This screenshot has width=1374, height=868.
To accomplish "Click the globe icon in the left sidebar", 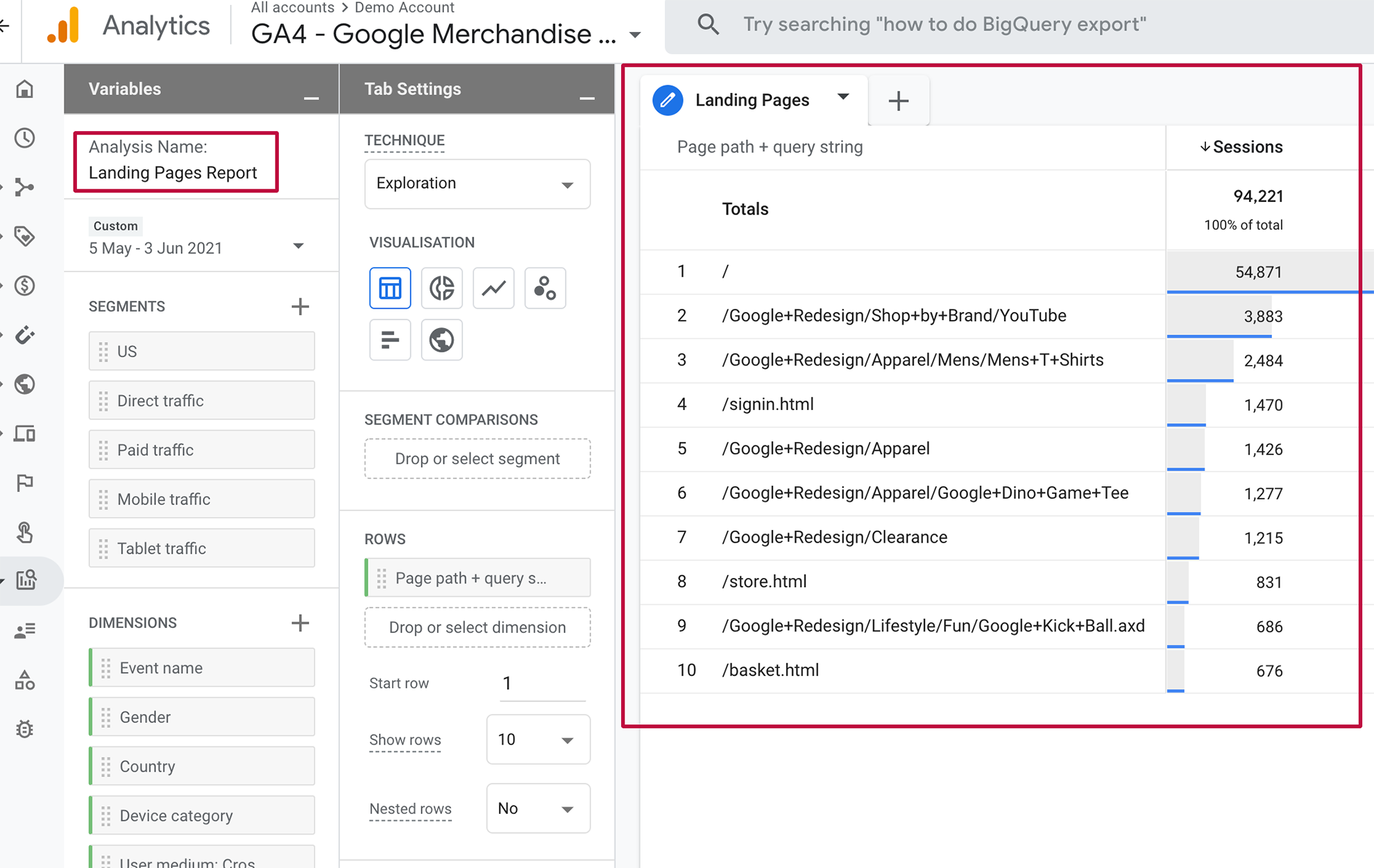I will pos(25,384).
